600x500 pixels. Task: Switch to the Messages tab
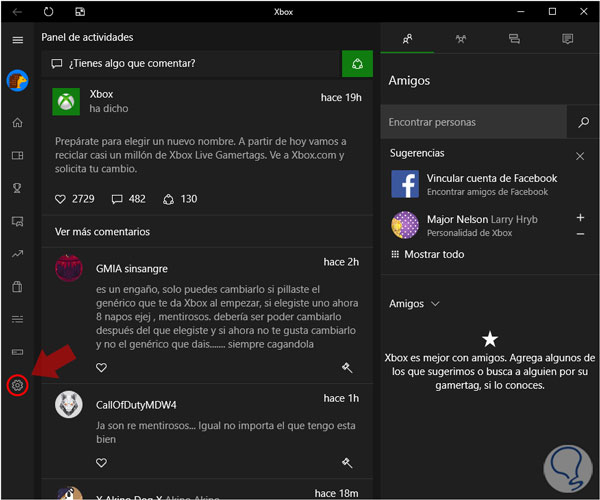(x=514, y=39)
